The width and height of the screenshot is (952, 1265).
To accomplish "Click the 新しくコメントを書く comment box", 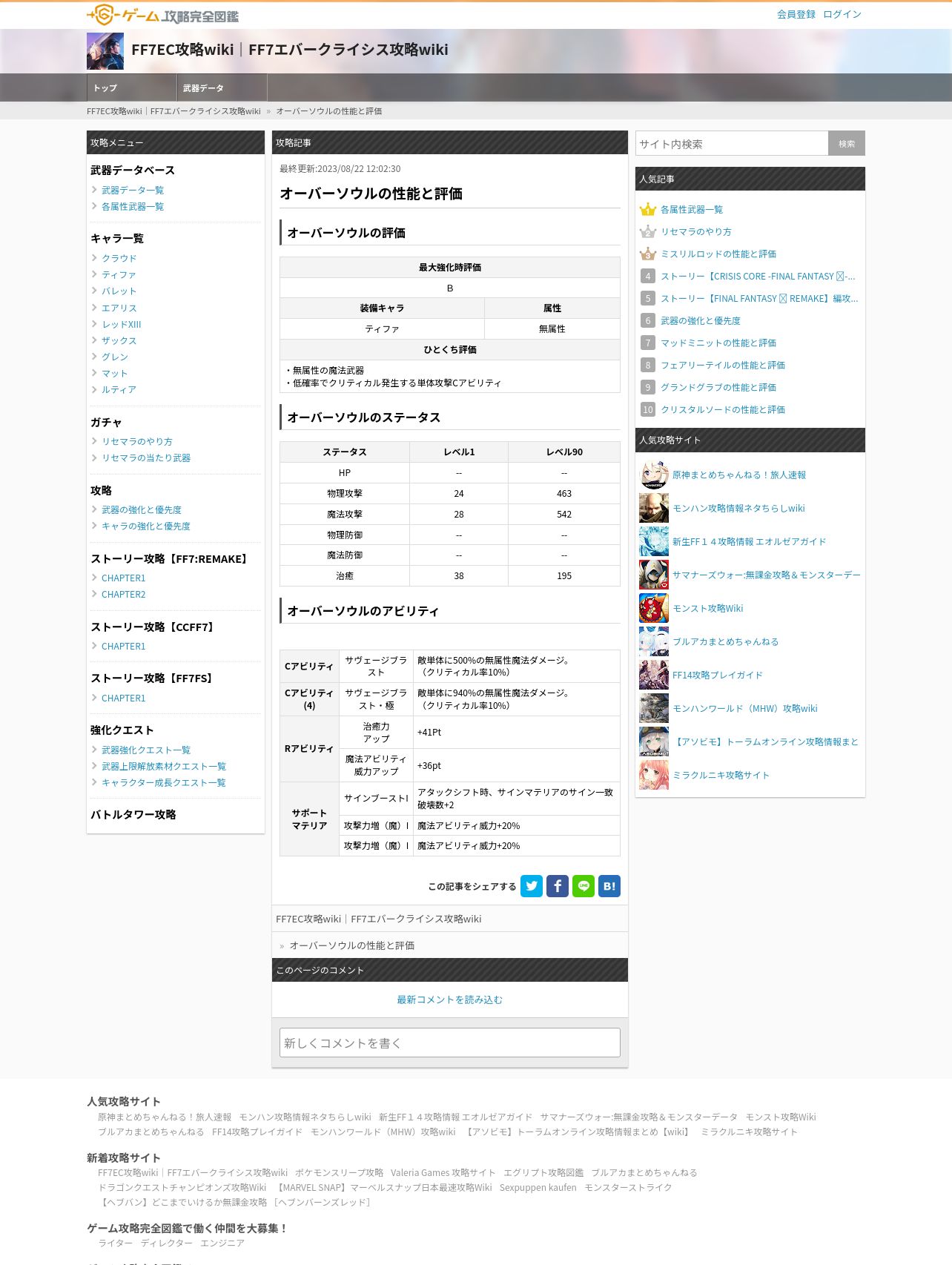I will point(450,1043).
